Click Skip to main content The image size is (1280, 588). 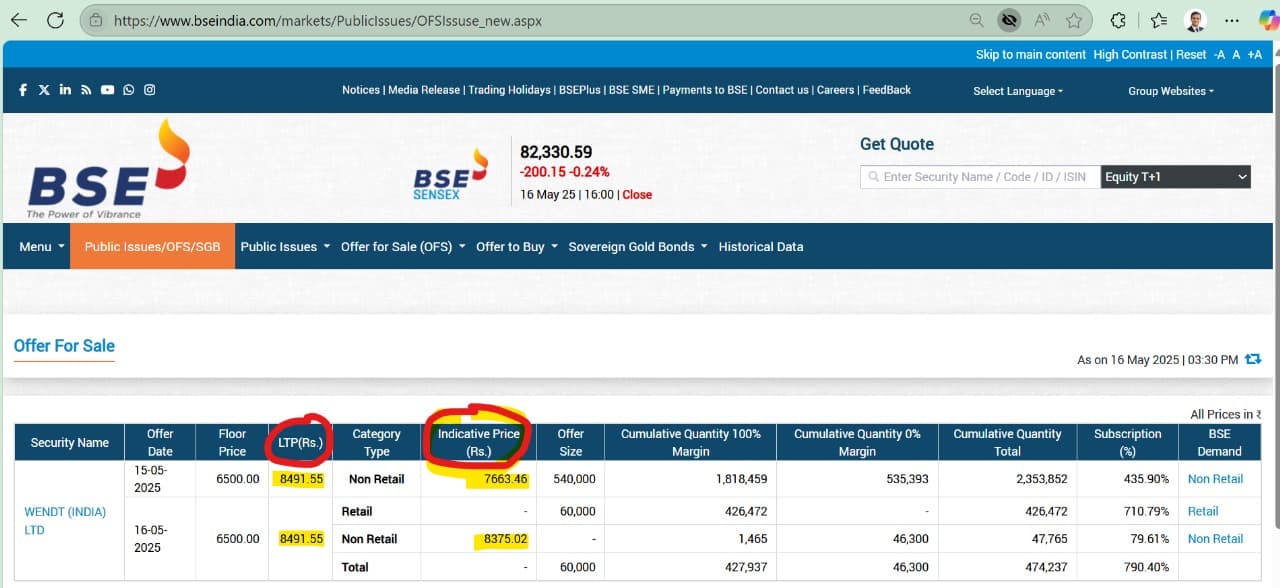click(x=1031, y=55)
